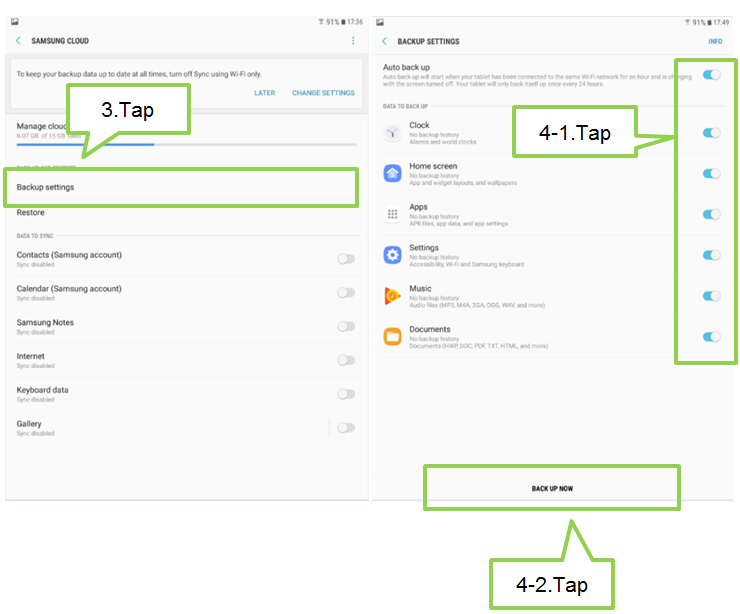Tap INFO in Backup Settings header
The height and width of the screenshot is (614, 740).
(715, 42)
